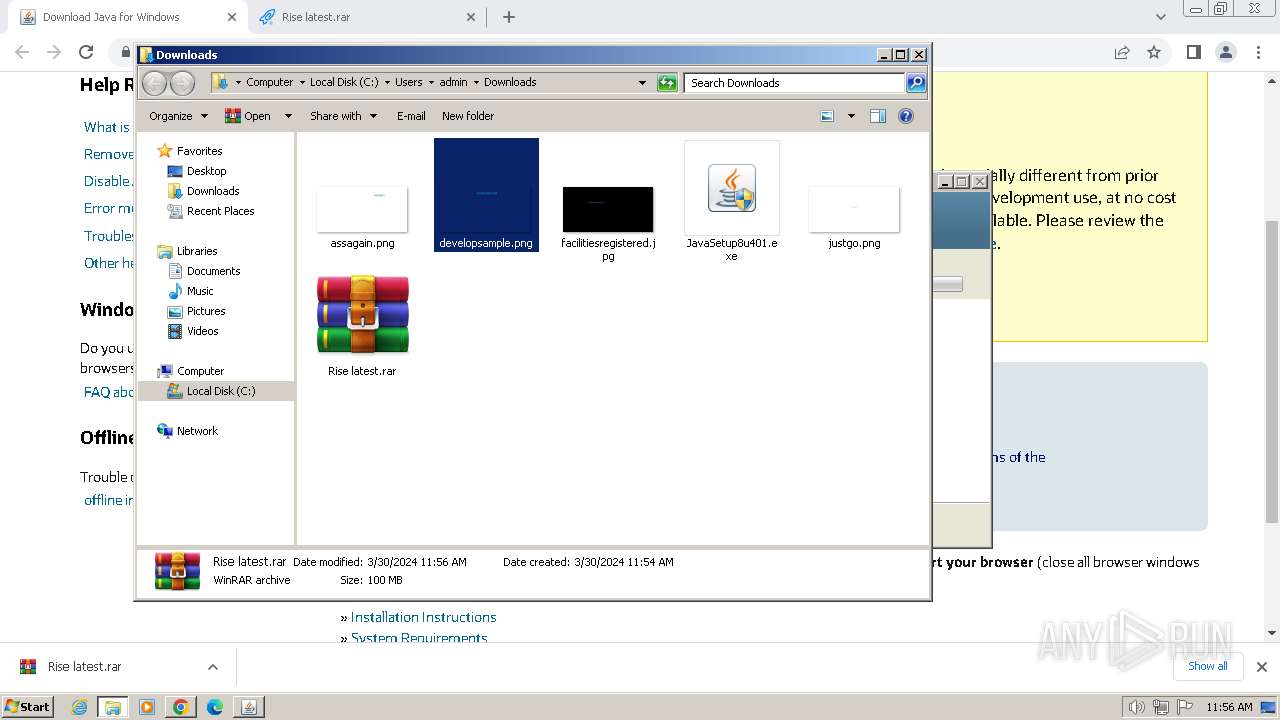This screenshot has width=1280, height=720.
Task: Close the Chrome downloads bar
Action: pos(1261,667)
